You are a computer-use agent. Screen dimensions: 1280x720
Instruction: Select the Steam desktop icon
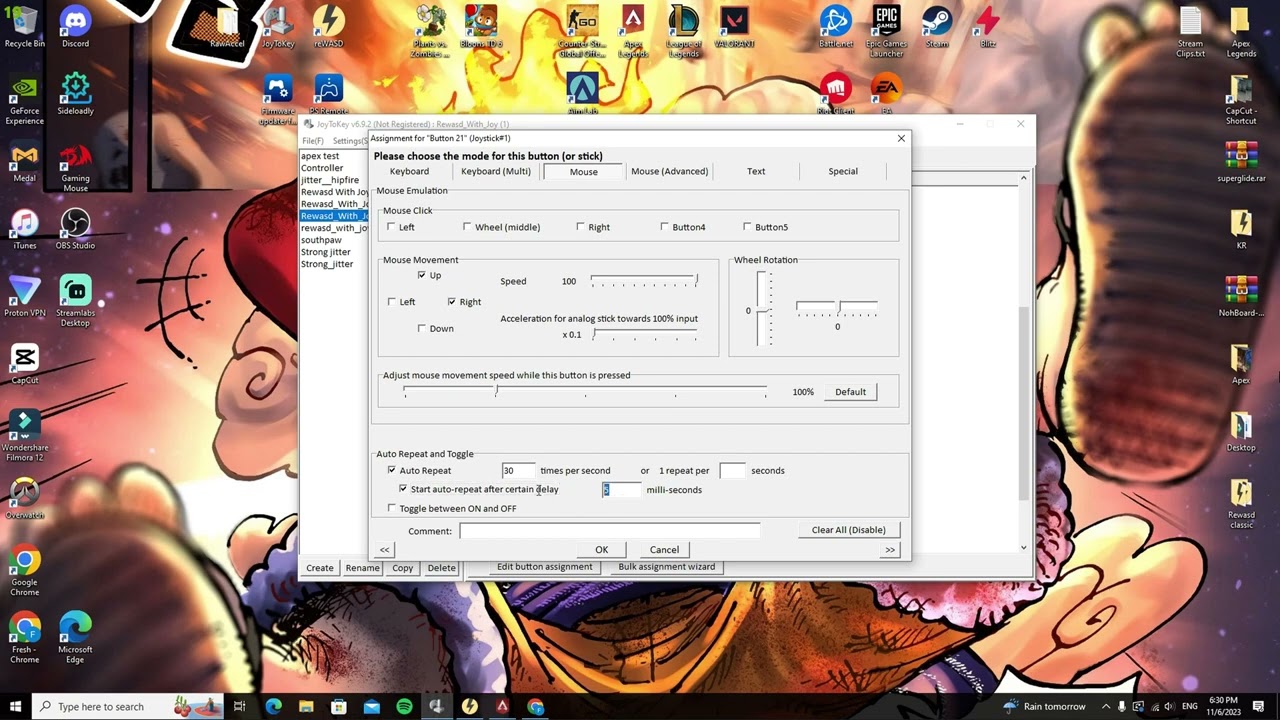(937, 27)
